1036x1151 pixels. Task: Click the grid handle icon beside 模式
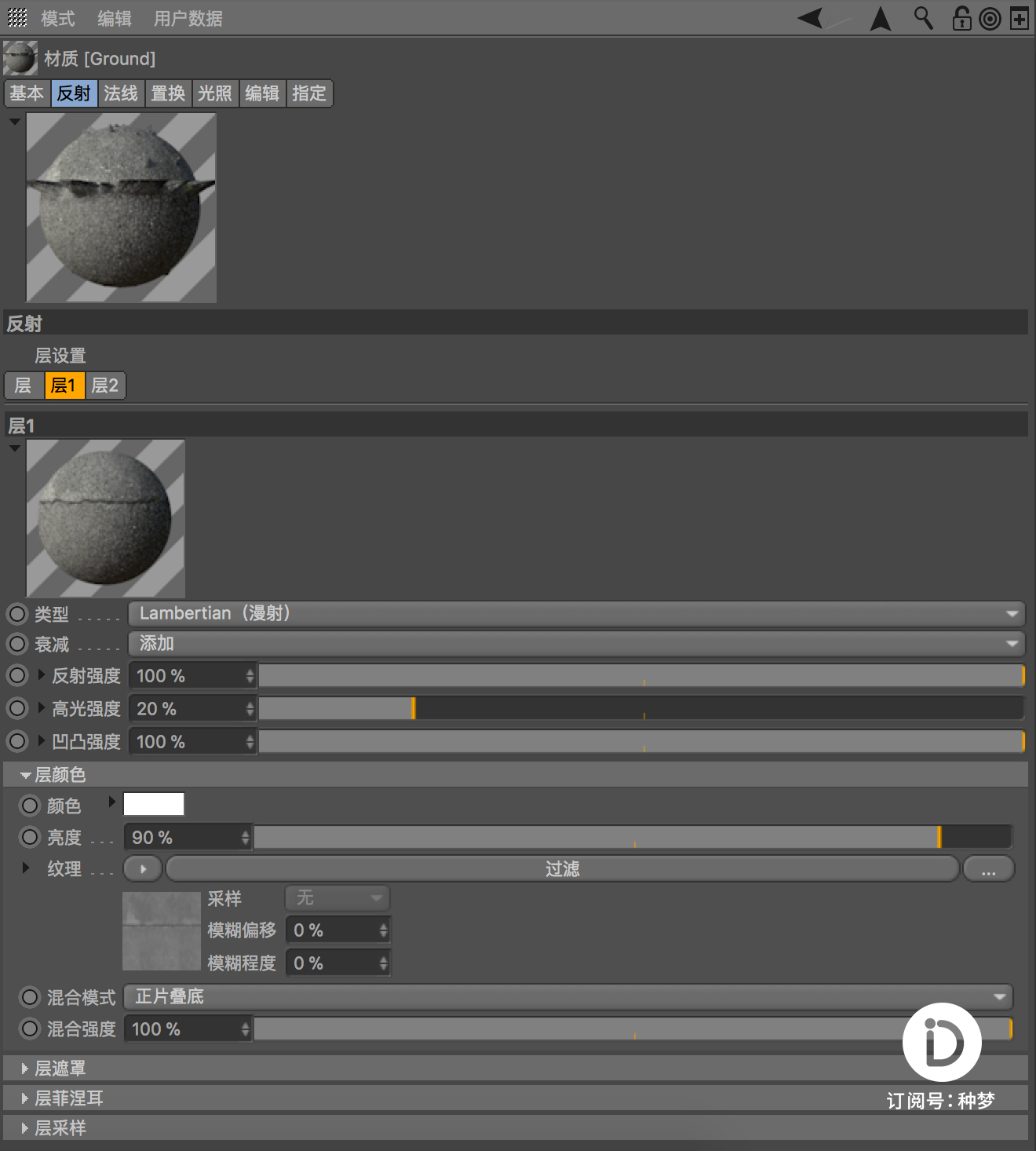click(x=17, y=17)
